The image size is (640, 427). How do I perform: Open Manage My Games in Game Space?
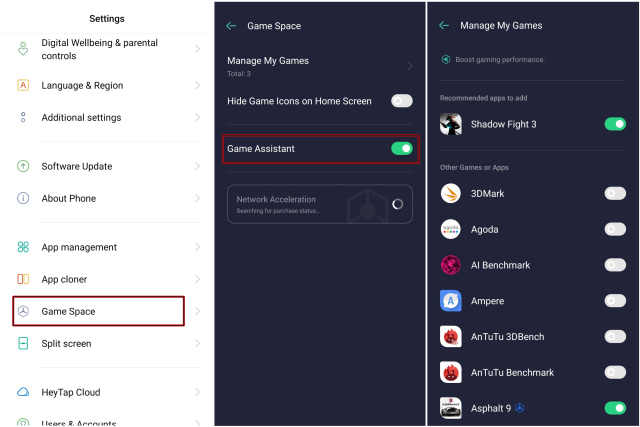click(320, 66)
